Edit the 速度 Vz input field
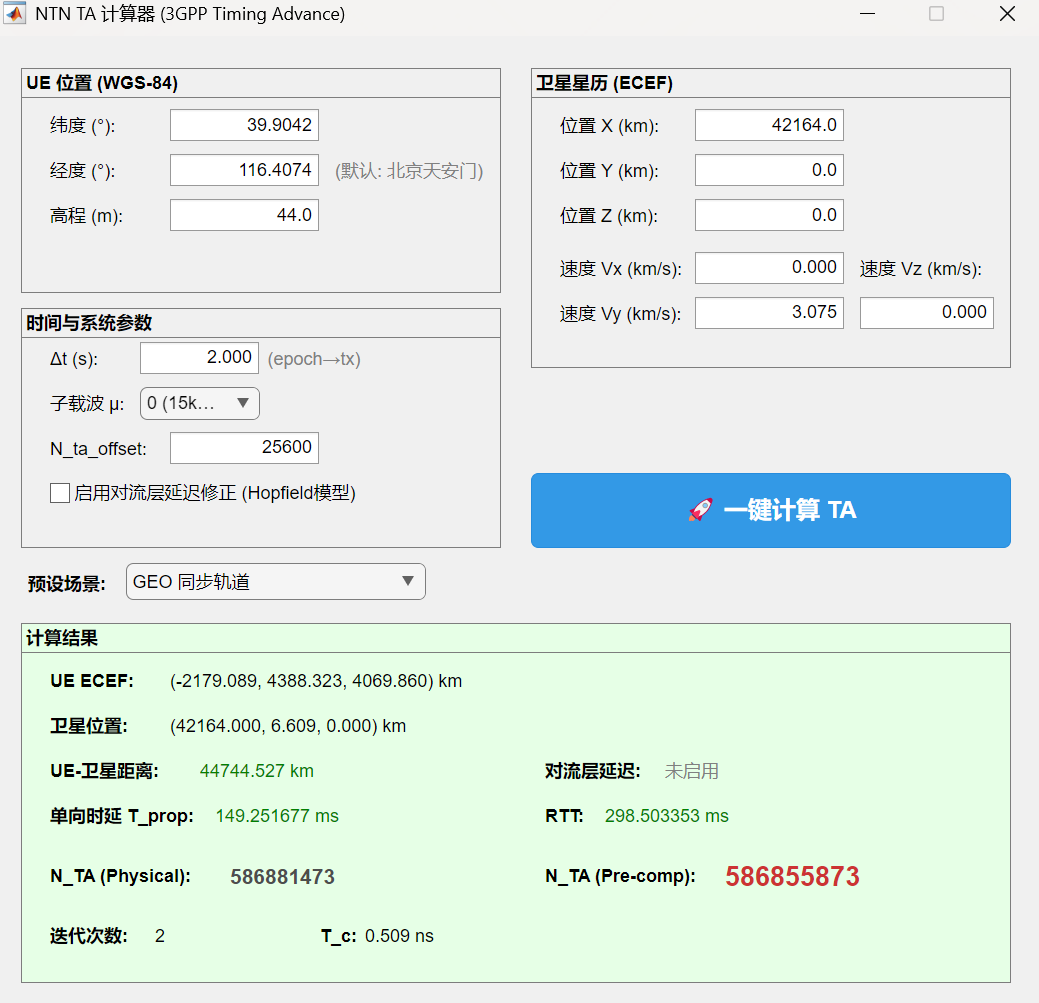The height and width of the screenshot is (1003, 1039). tap(926, 312)
